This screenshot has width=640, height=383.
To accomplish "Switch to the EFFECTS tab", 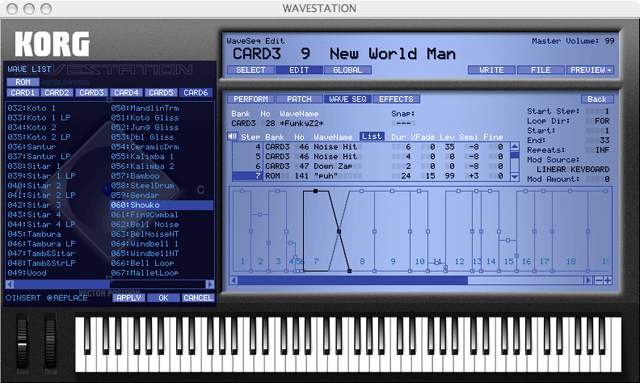I will (396, 99).
